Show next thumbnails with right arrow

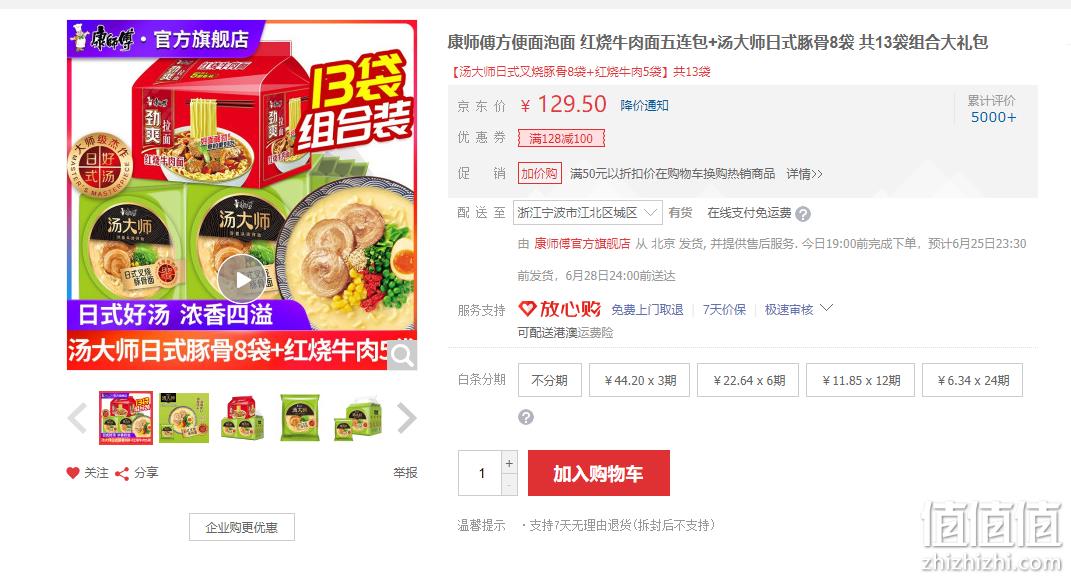click(x=406, y=418)
